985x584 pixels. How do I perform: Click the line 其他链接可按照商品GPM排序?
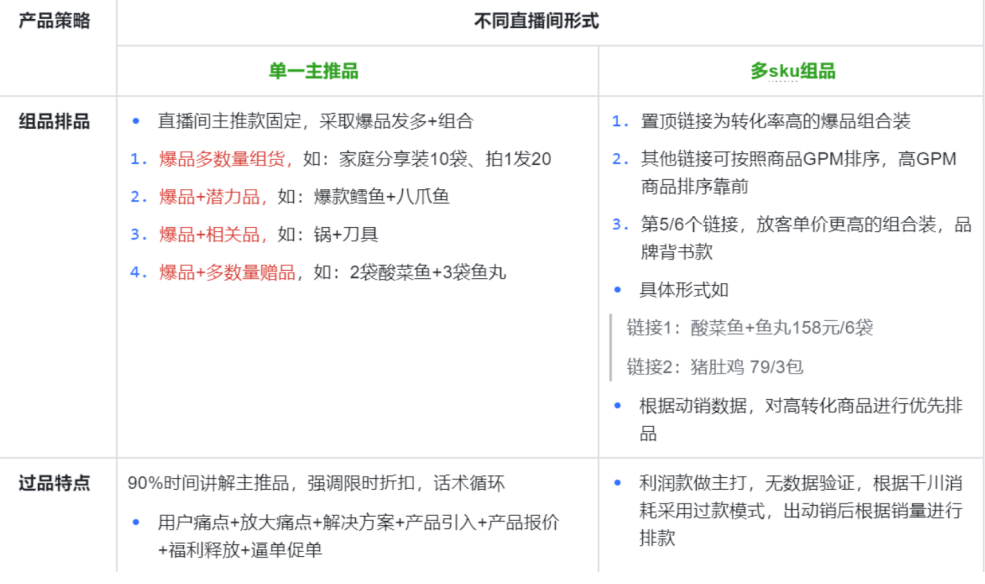(x=798, y=159)
